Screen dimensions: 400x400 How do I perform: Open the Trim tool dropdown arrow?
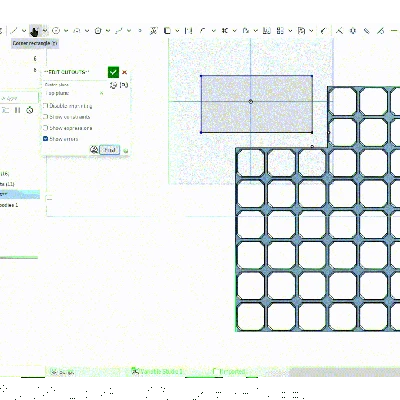pos(235,31)
